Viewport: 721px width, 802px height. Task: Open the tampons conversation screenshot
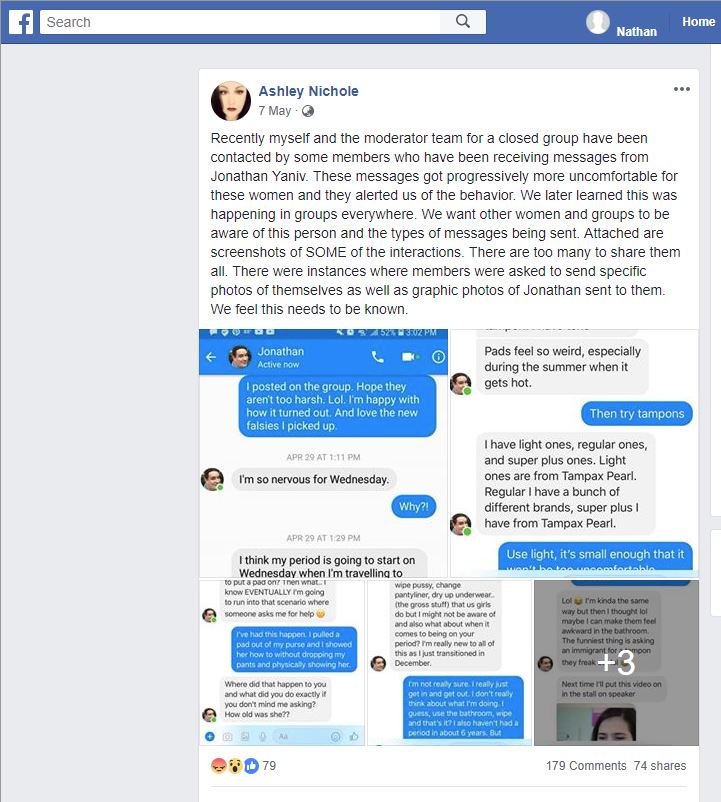point(574,453)
